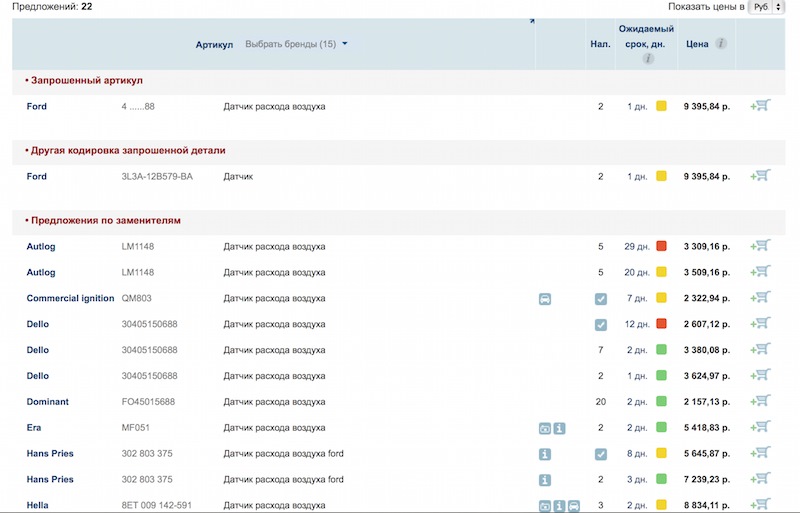
Task: Sort by Нал. column header
Action: pyautogui.click(x=601, y=44)
